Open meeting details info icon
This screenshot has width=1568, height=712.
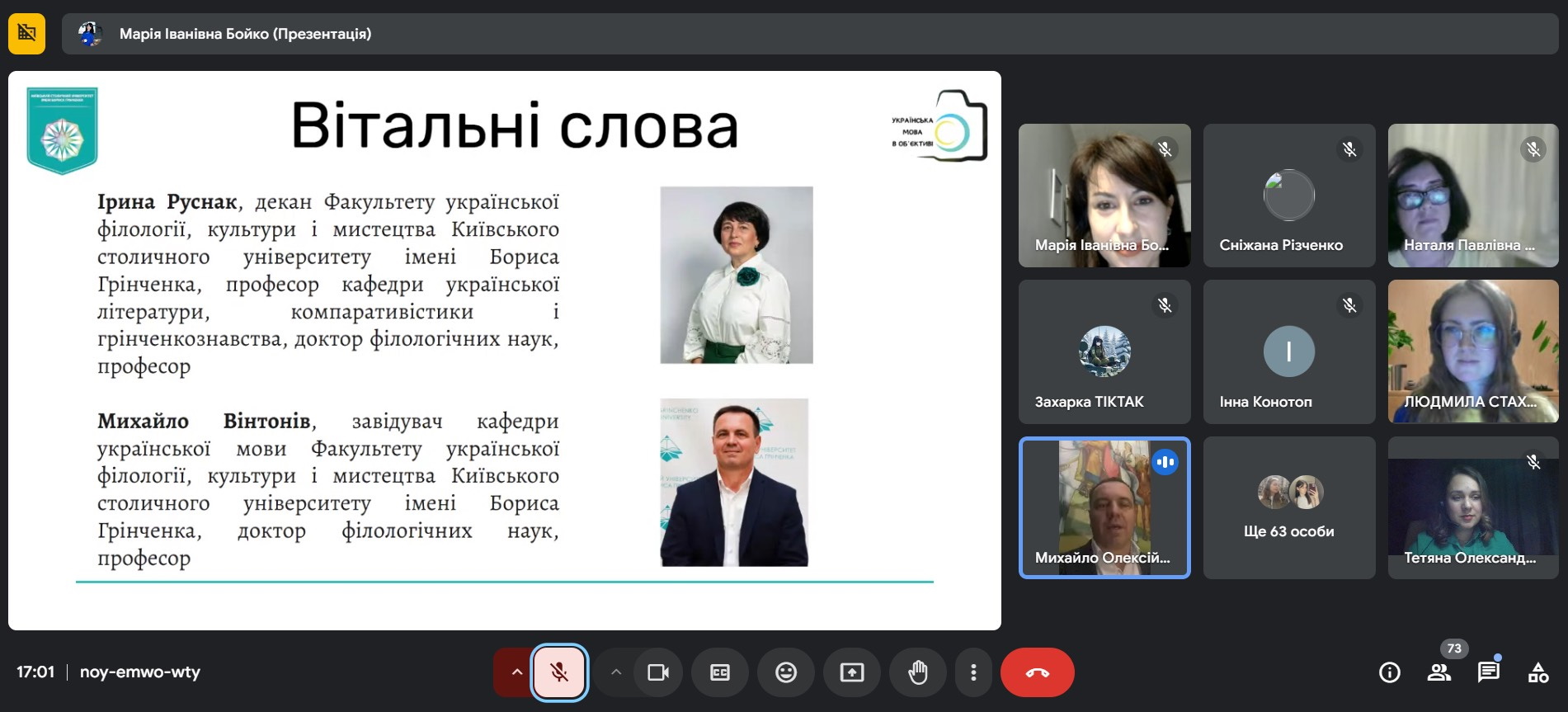[x=1390, y=672]
